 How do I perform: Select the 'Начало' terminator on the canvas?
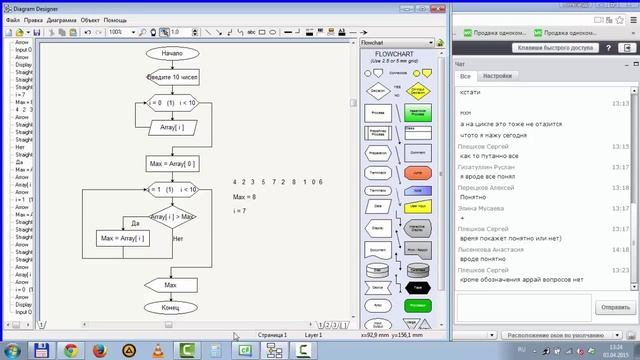pyautogui.click(x=172, y=53)
